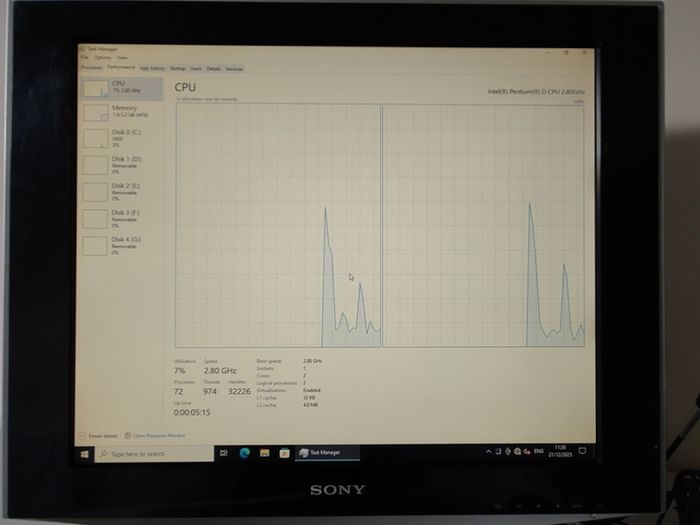Image resolution: width=700 pixels, height=525 pixels.
Task: Open the File menu
Action: (84, 57)
